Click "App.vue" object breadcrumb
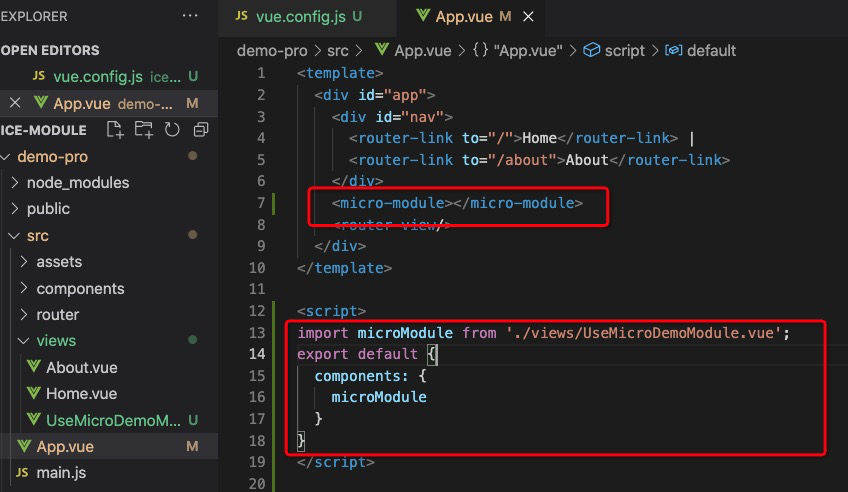This screenshot has width=848, height=492. click(x=518, y=50)
